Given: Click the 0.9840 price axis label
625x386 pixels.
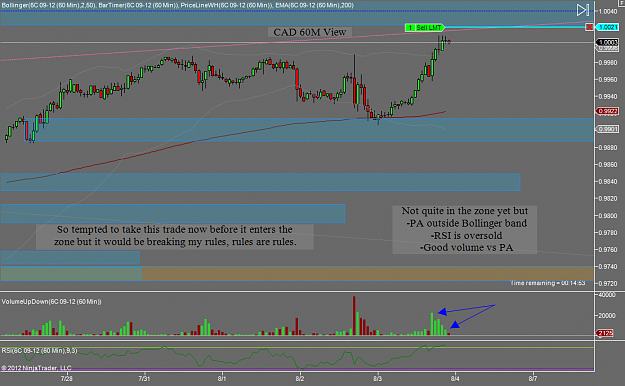Looking at the screenshot, I should pyautogui.click(x=608, y=181).
